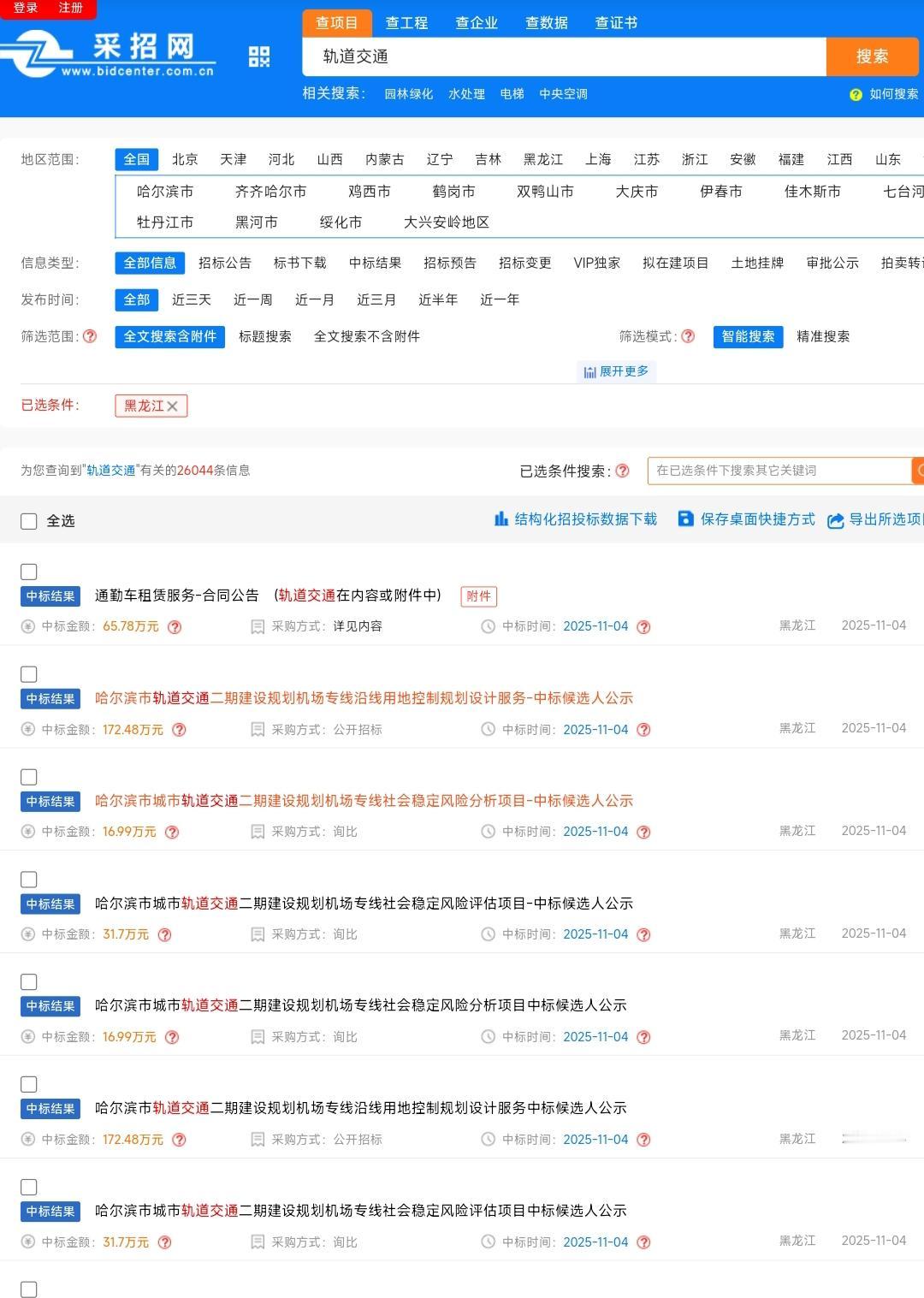Switch to the 查数据 tab
Image resolution: width=924 pixels, height=1298 pixels.
(x=547, y=23)
